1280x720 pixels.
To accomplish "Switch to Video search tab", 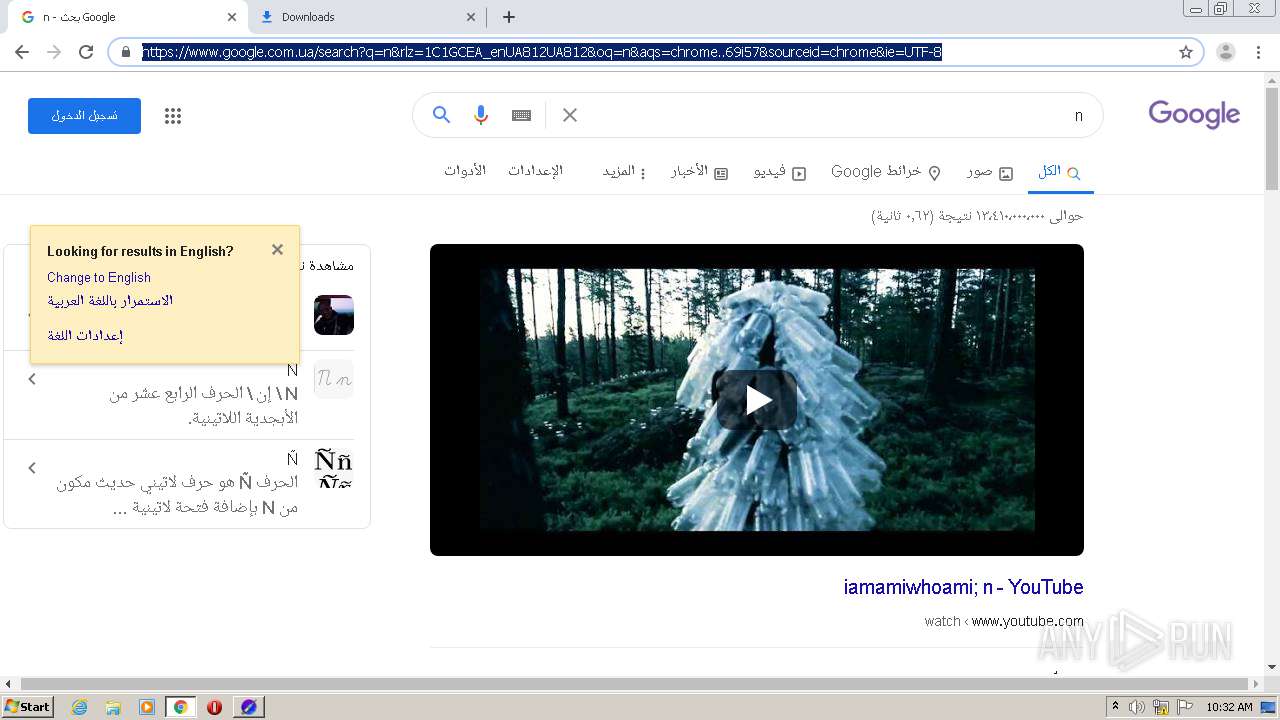I will 780,172.
